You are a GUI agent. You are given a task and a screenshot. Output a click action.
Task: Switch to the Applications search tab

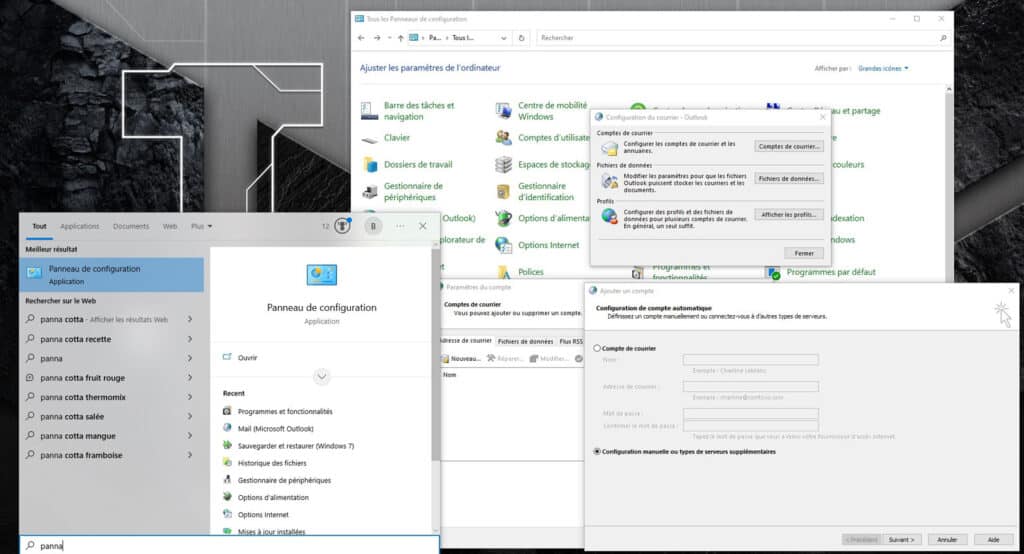pyautogui.click(x=80, y=226)
